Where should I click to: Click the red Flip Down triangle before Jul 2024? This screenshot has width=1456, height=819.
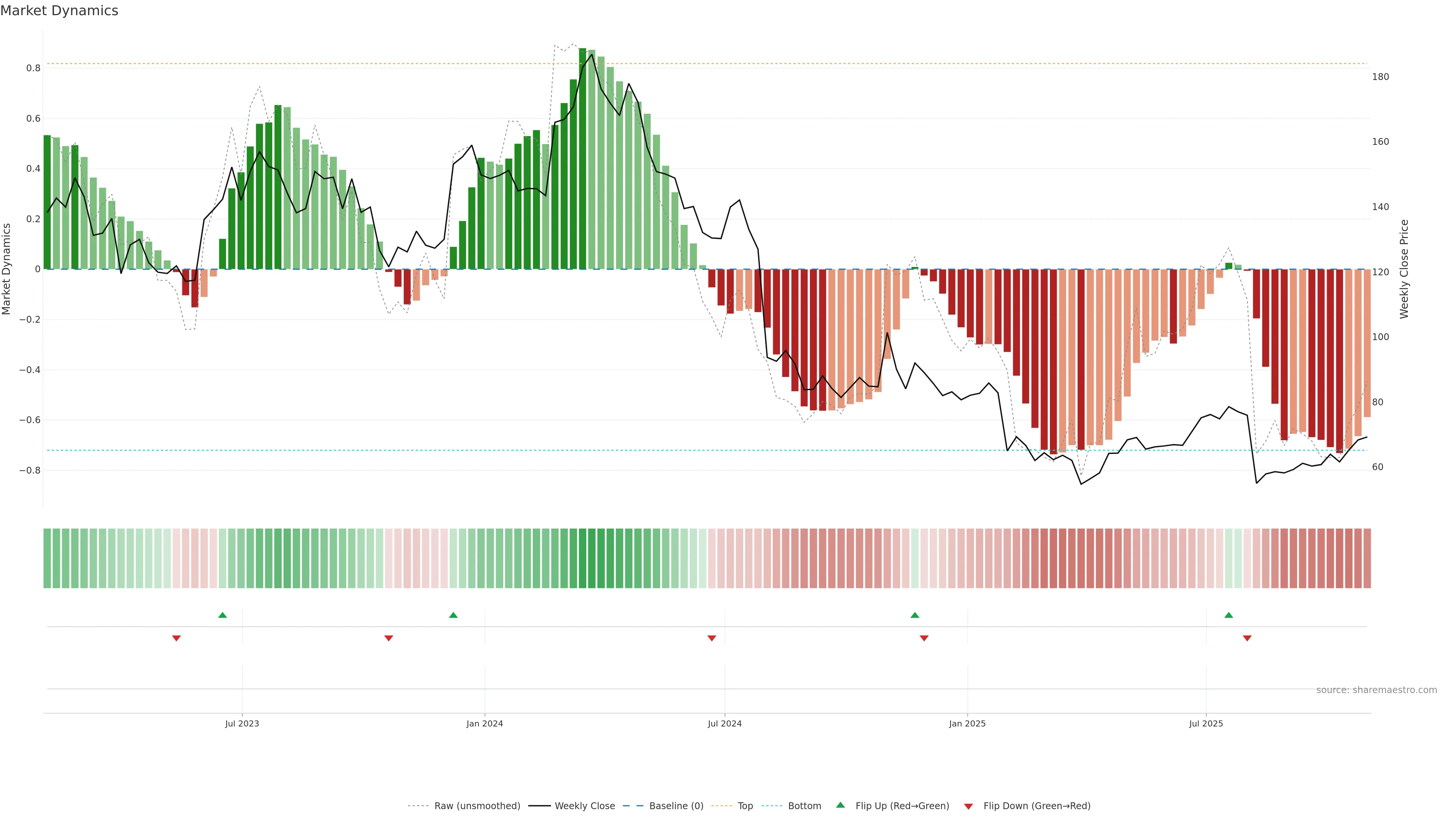click(x=712, y=638)
